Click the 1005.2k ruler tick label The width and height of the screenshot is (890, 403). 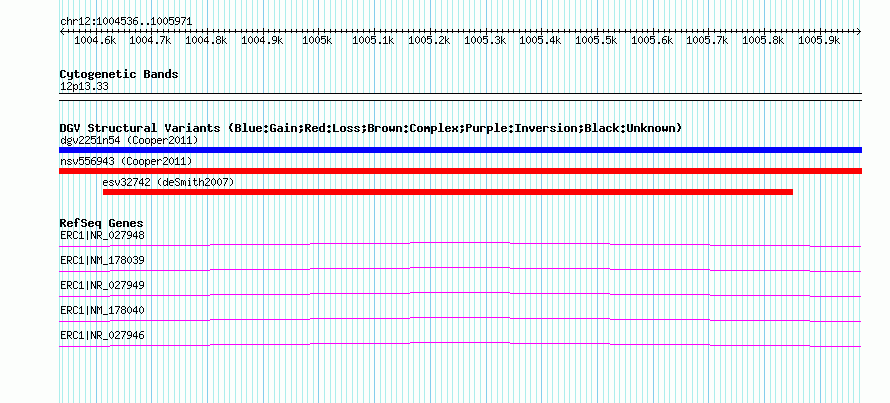click(x=429, y=40)
